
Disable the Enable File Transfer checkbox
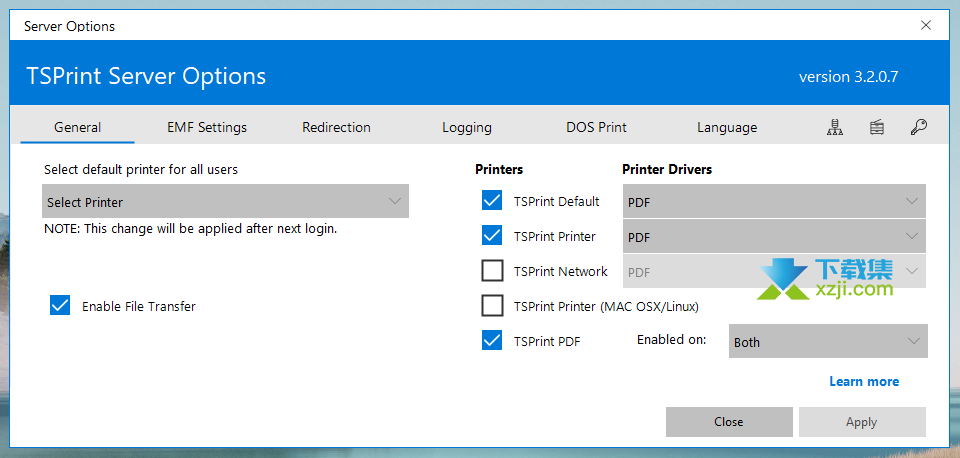(x=60, y=305)
